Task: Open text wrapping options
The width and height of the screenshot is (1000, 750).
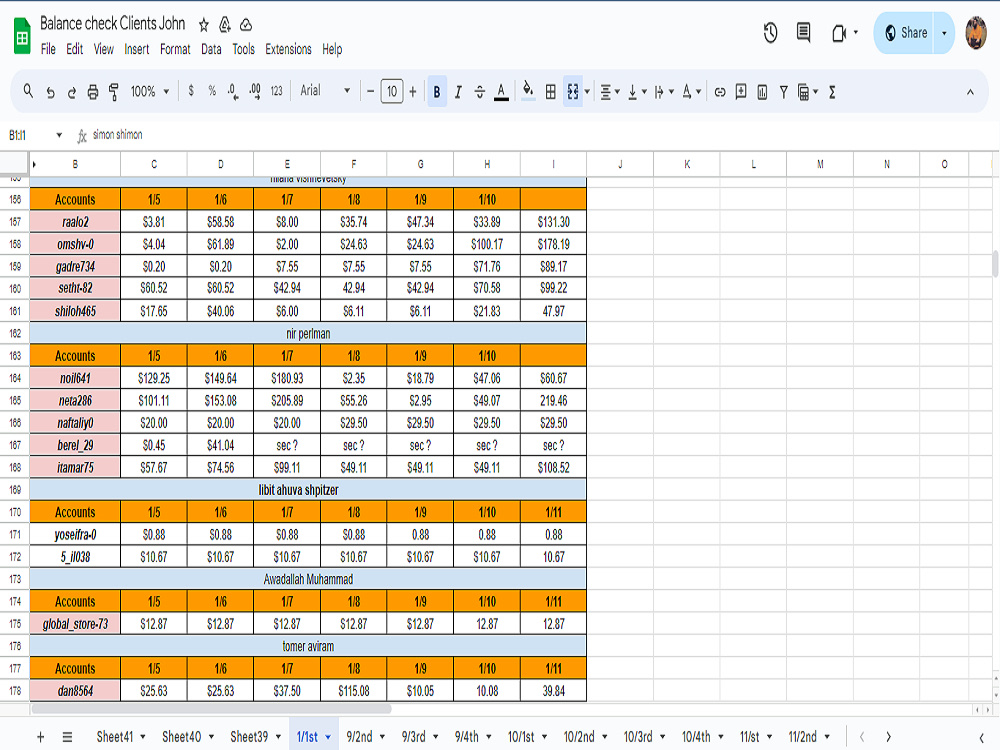Action: point(664,92)
